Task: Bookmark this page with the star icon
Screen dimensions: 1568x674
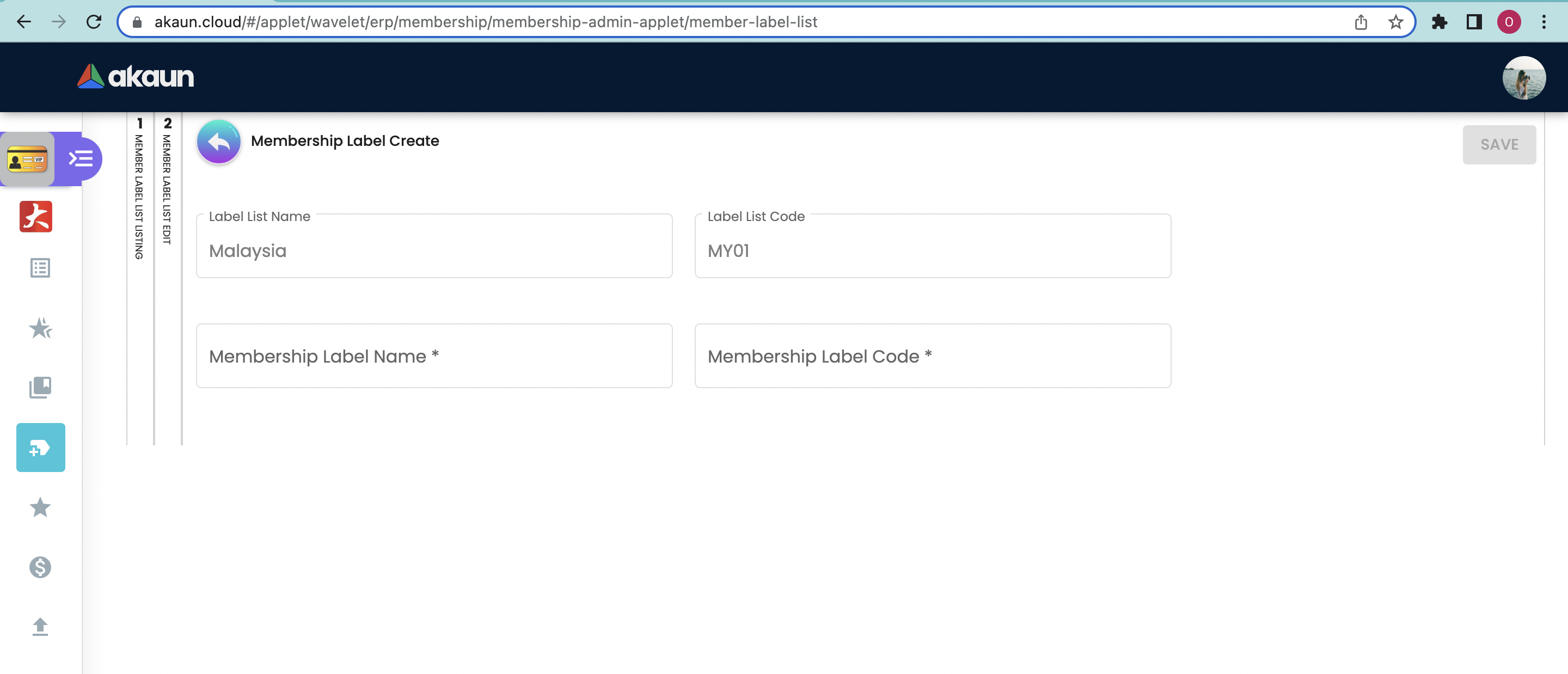Action: pyautogui.click(x=1395, y=22)
